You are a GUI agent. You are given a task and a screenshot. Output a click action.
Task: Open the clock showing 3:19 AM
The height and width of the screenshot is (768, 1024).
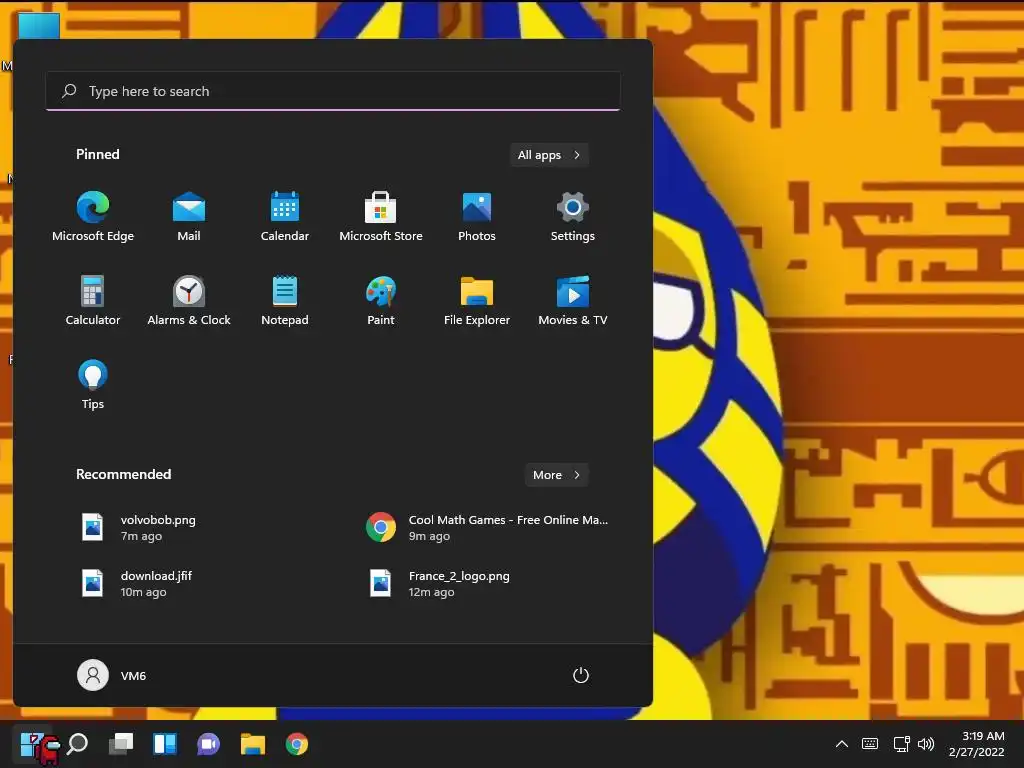[976, 744]
